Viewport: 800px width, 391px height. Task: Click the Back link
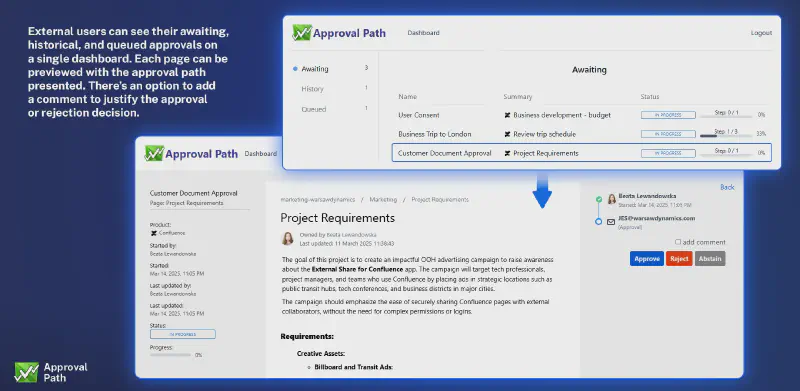click(727, 187)
